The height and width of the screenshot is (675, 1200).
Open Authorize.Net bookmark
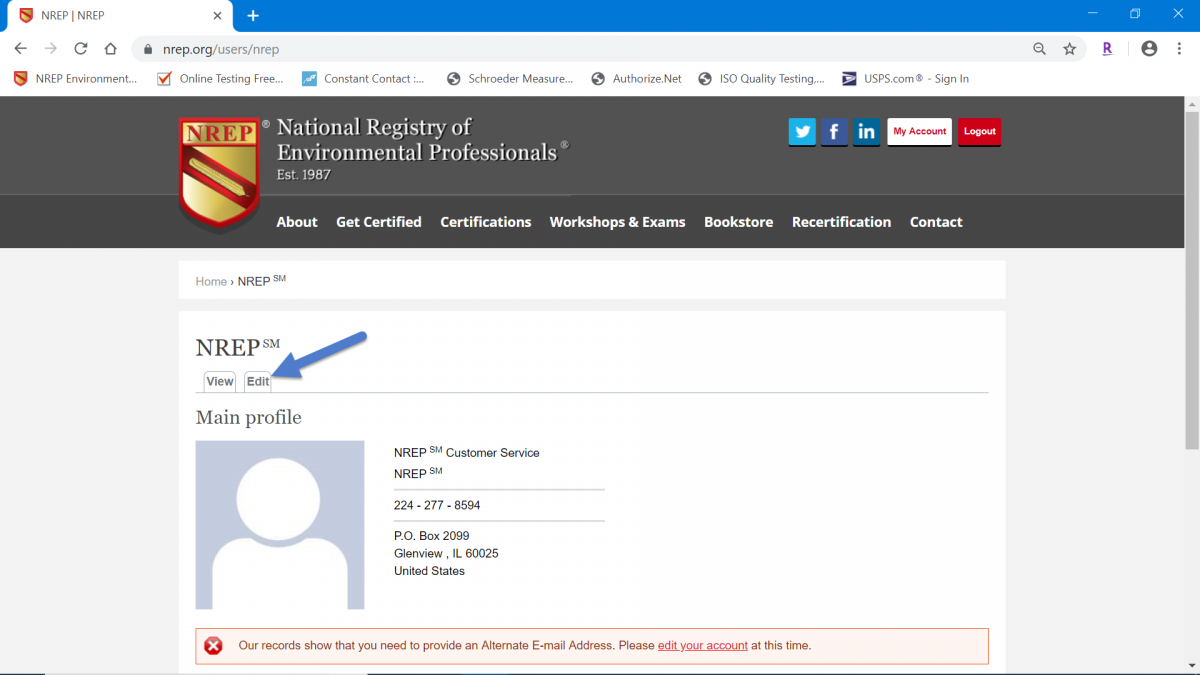pyautogui.click(x=636, y=78)
